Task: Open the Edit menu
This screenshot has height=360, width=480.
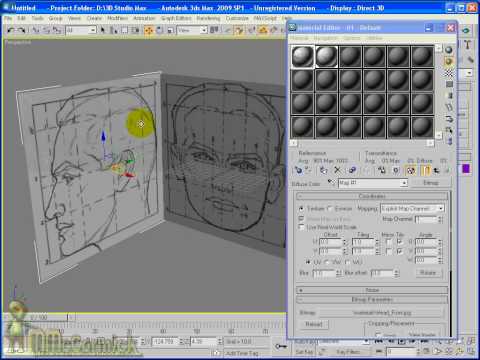Action: point(21,18)
